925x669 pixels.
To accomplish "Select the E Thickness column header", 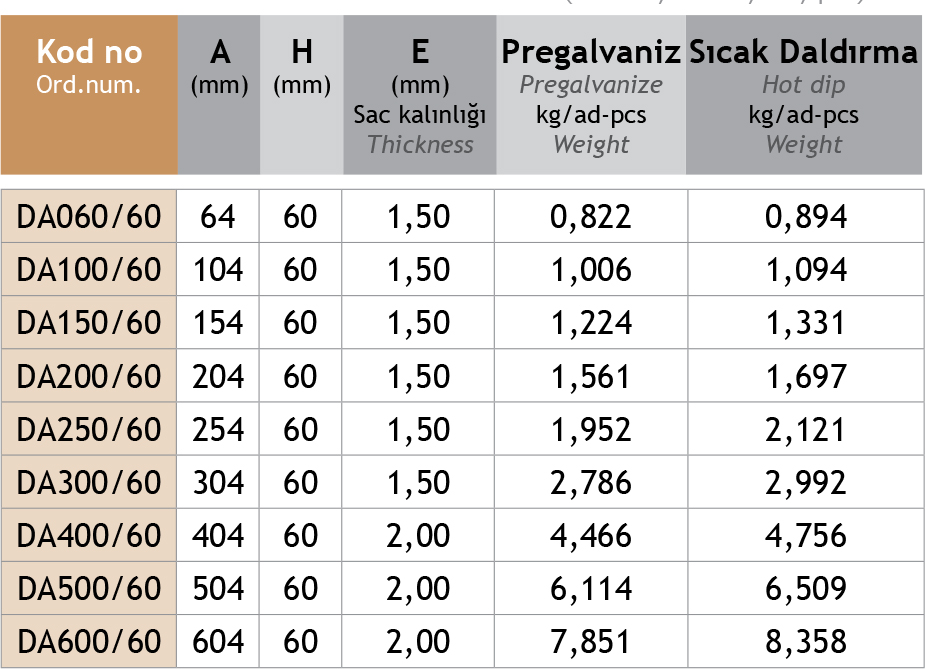I will 419,95.
